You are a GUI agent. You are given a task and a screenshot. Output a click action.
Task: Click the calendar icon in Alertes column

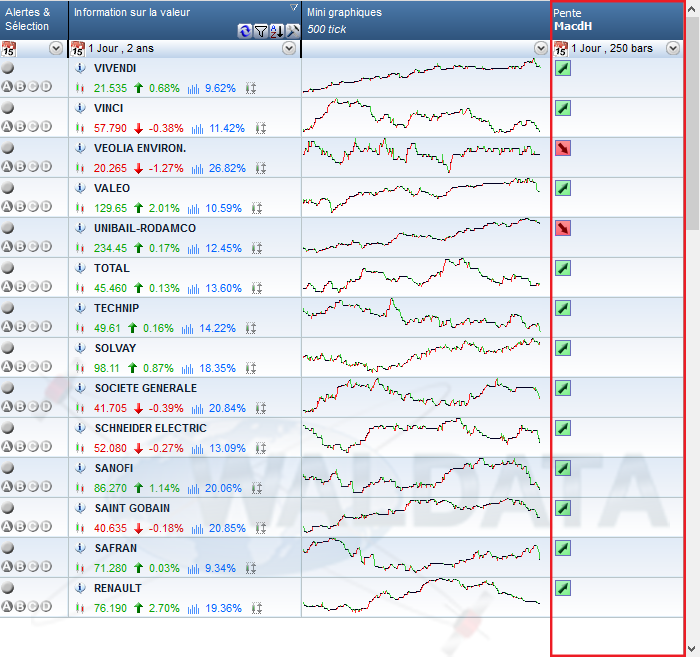8,49
